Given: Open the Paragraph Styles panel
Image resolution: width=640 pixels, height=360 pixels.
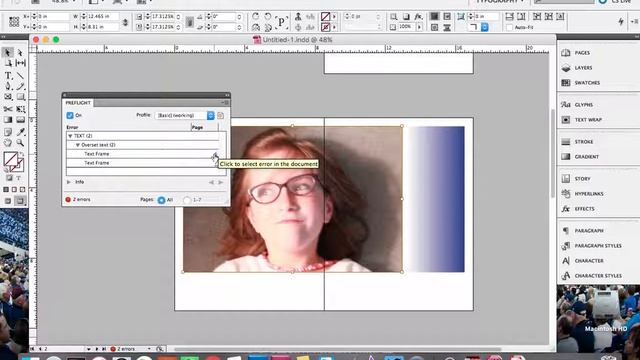Looking at the screenshot, I should coord(598,246).
